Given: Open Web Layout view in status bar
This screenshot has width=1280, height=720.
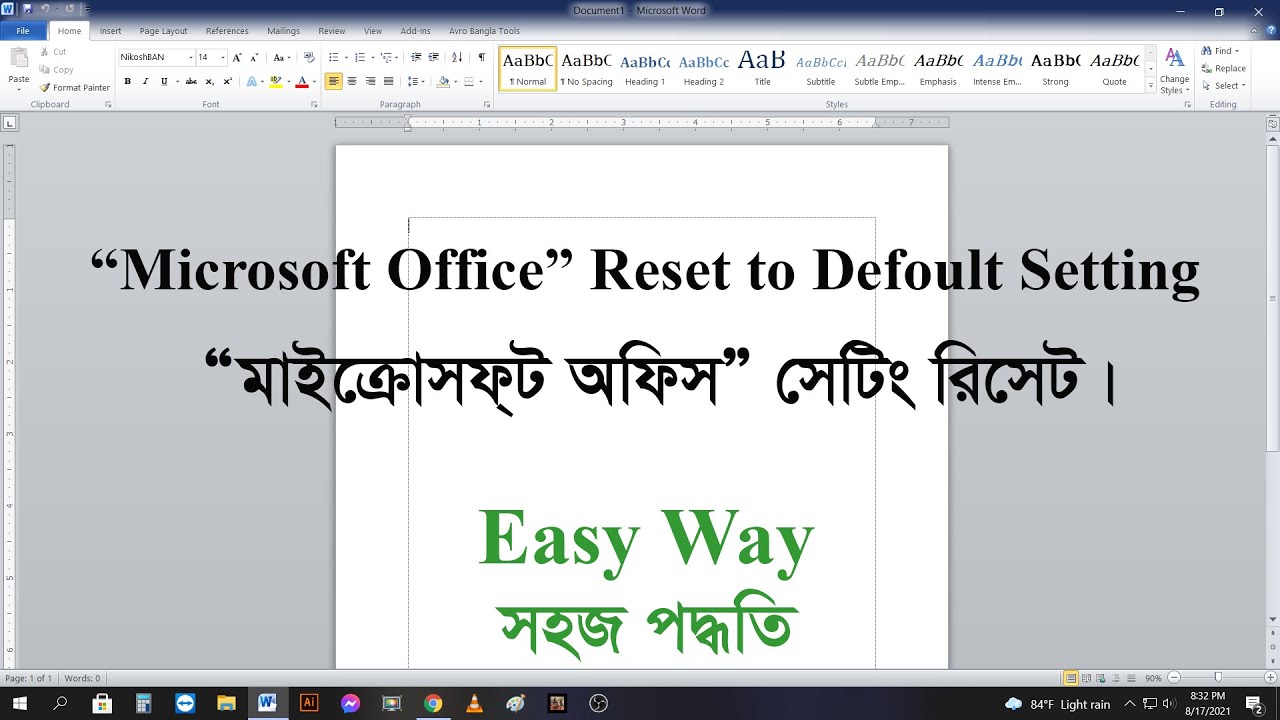Looking at the screenshot, I should pos(1101,678).
